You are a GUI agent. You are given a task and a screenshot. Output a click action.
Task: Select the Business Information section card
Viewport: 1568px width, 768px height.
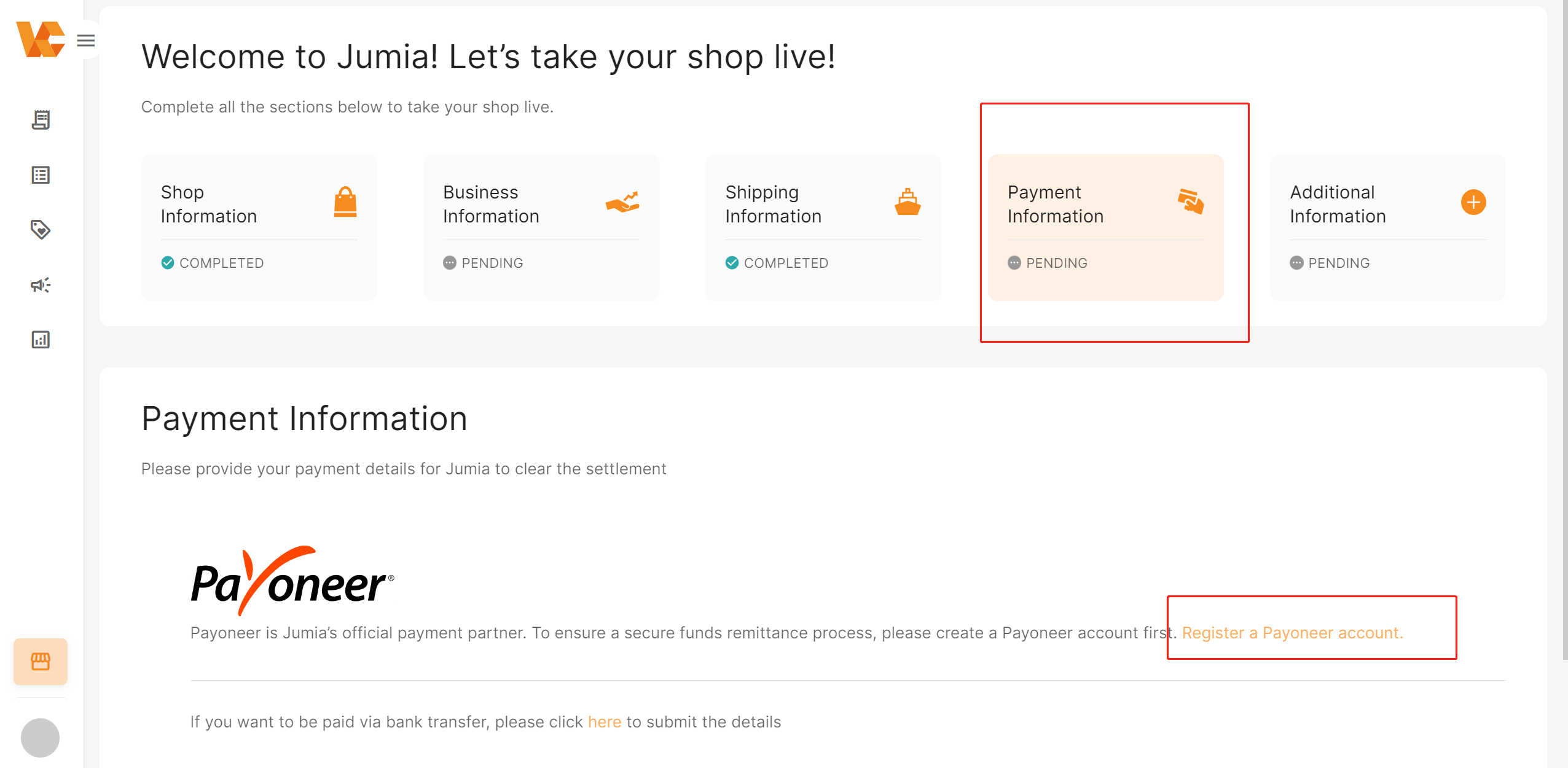[x=541, y=227]
